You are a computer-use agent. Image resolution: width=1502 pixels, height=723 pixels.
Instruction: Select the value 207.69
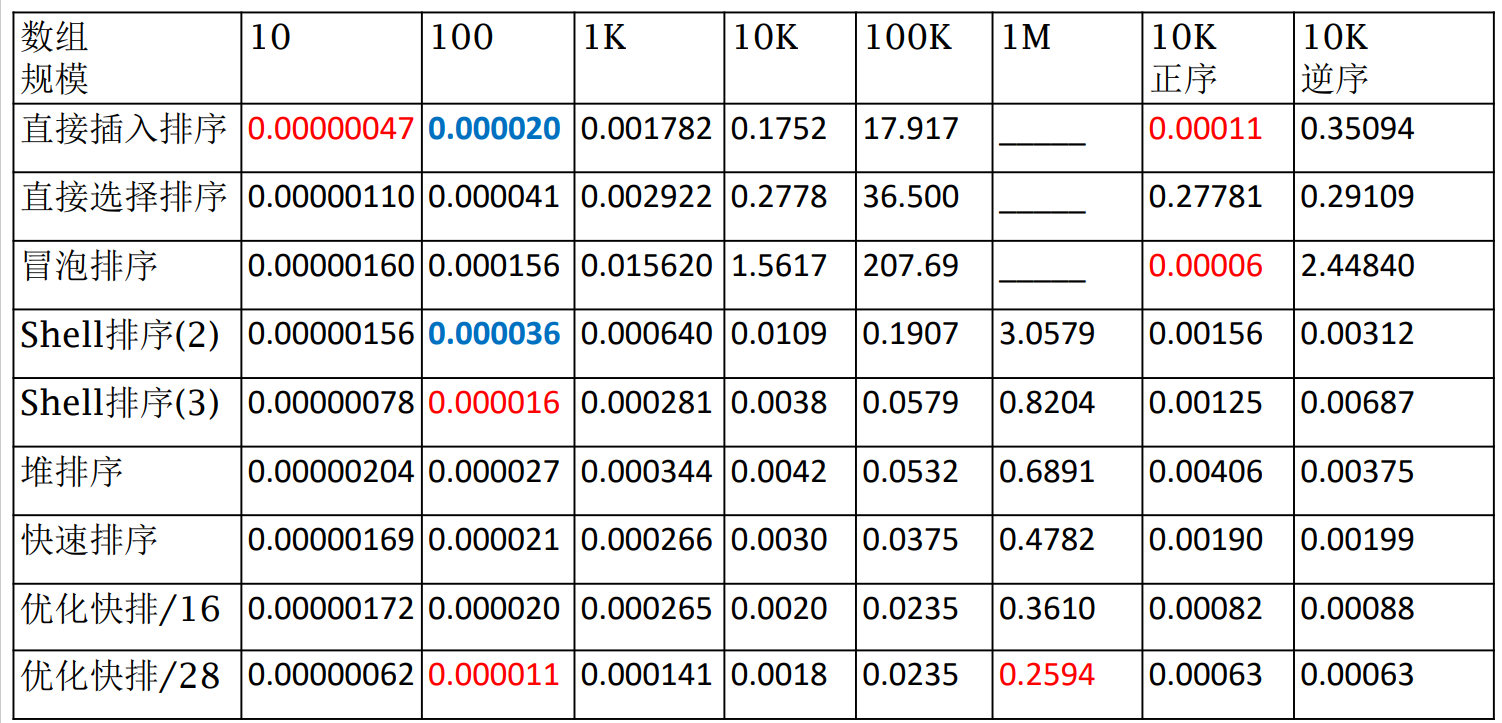[911, 266]
